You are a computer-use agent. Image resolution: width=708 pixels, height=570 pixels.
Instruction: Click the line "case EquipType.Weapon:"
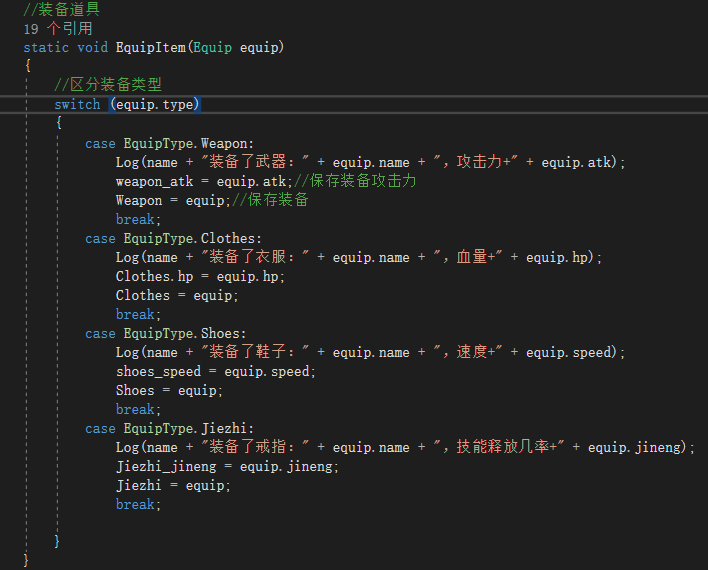[169, 144]
